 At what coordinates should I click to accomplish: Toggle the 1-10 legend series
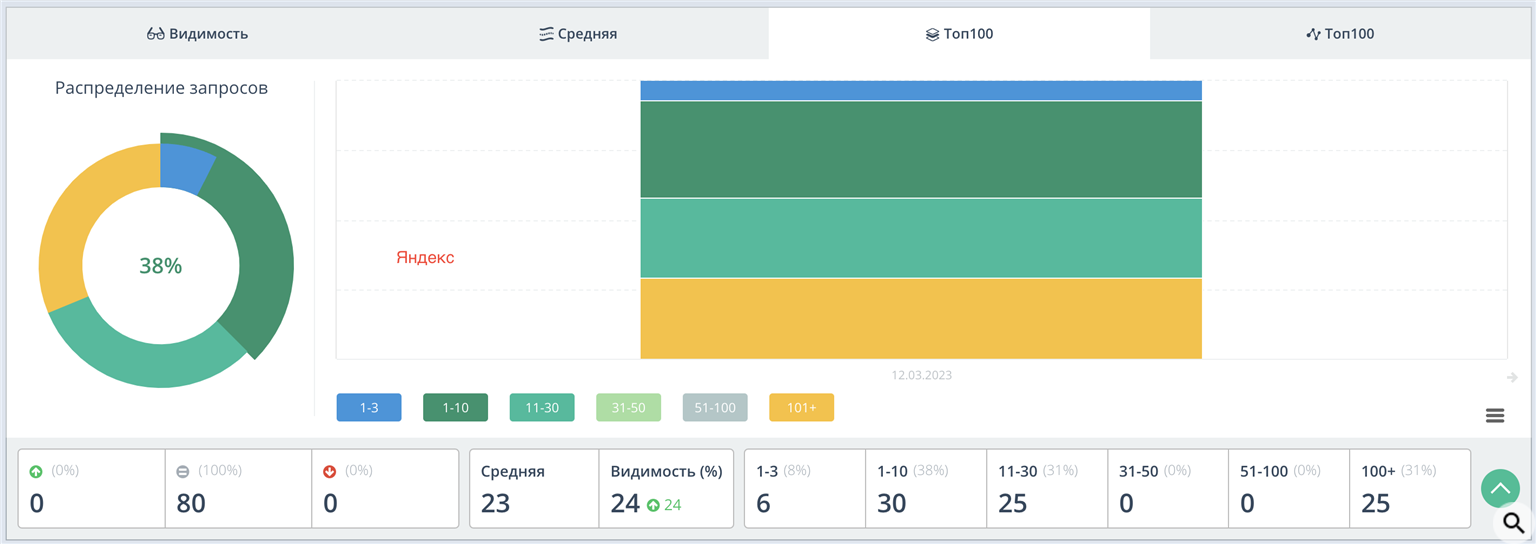point(456,408)
